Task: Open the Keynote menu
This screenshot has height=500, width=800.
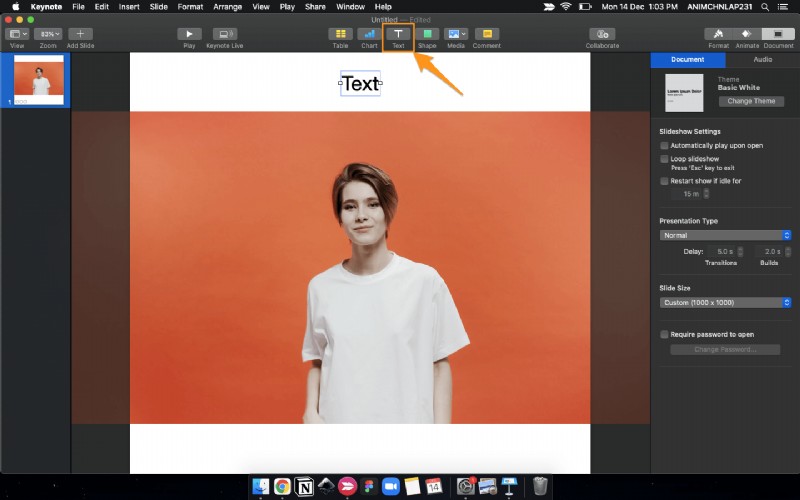Action: [x=46, y=7]
